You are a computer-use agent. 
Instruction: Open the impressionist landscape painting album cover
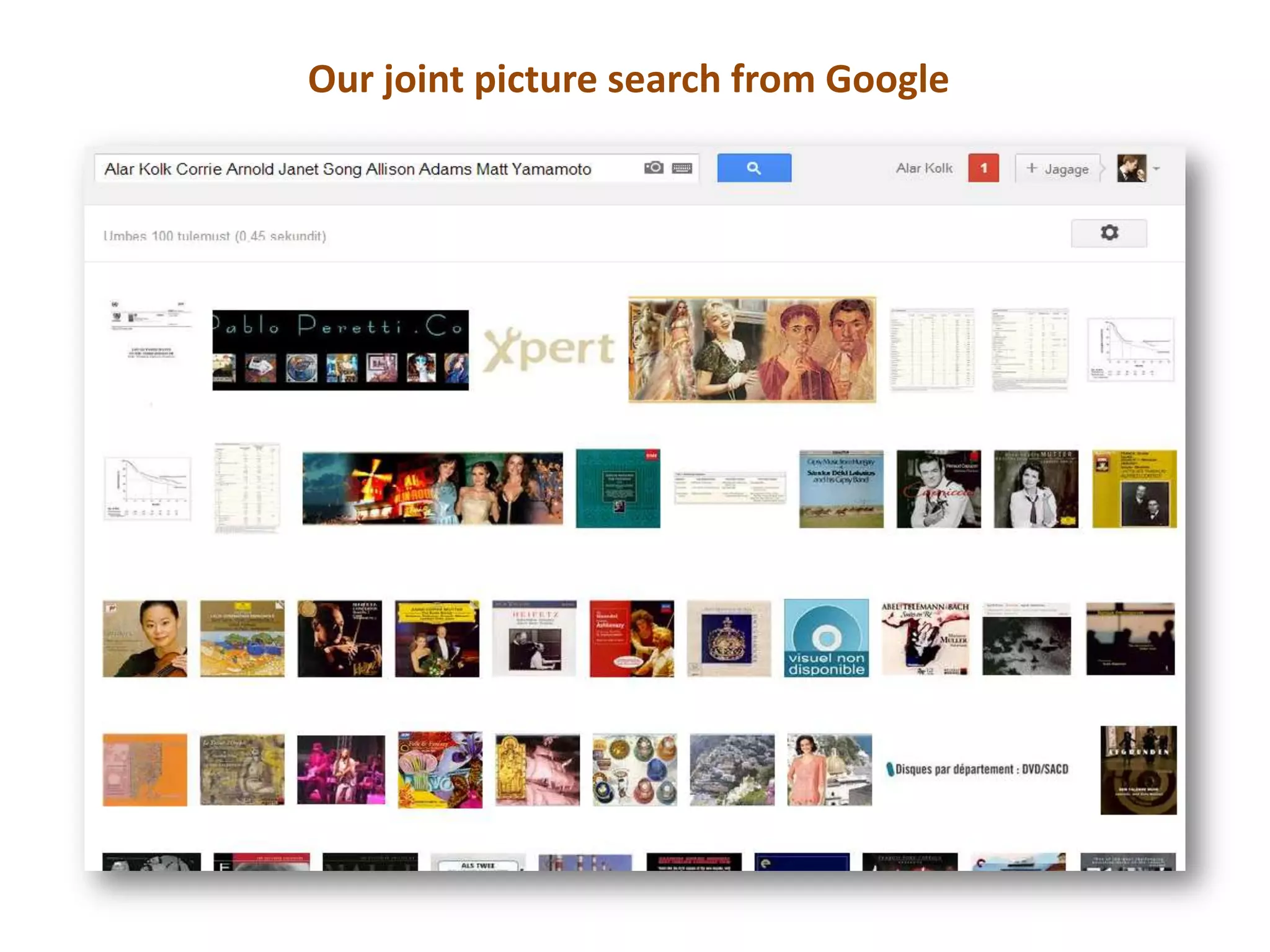(242, 638)
